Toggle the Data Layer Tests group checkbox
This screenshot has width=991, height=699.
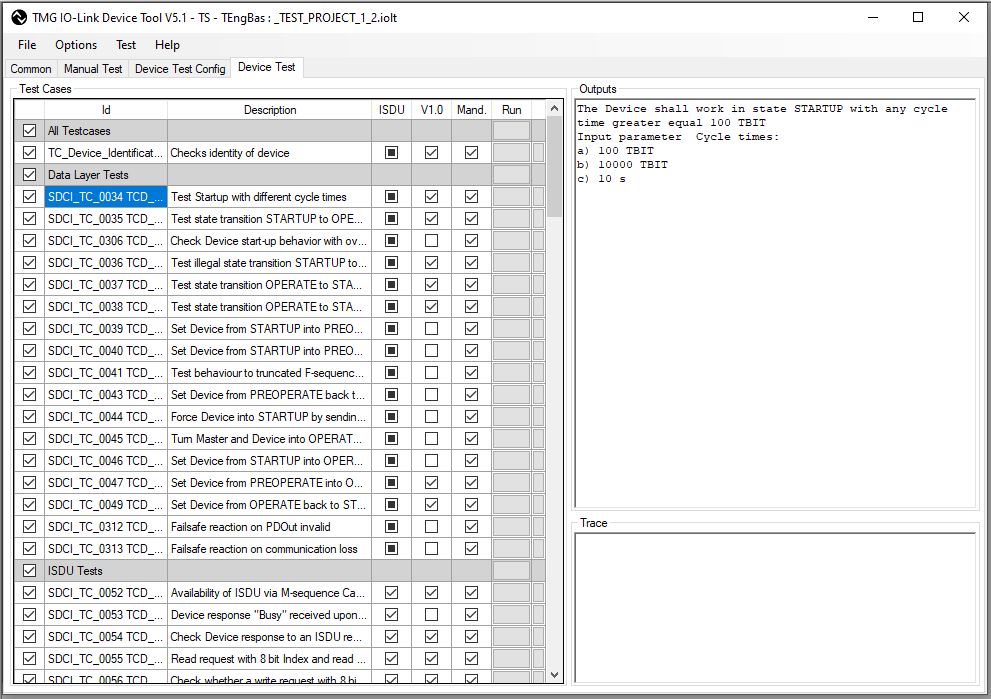[x=29, y=175]
